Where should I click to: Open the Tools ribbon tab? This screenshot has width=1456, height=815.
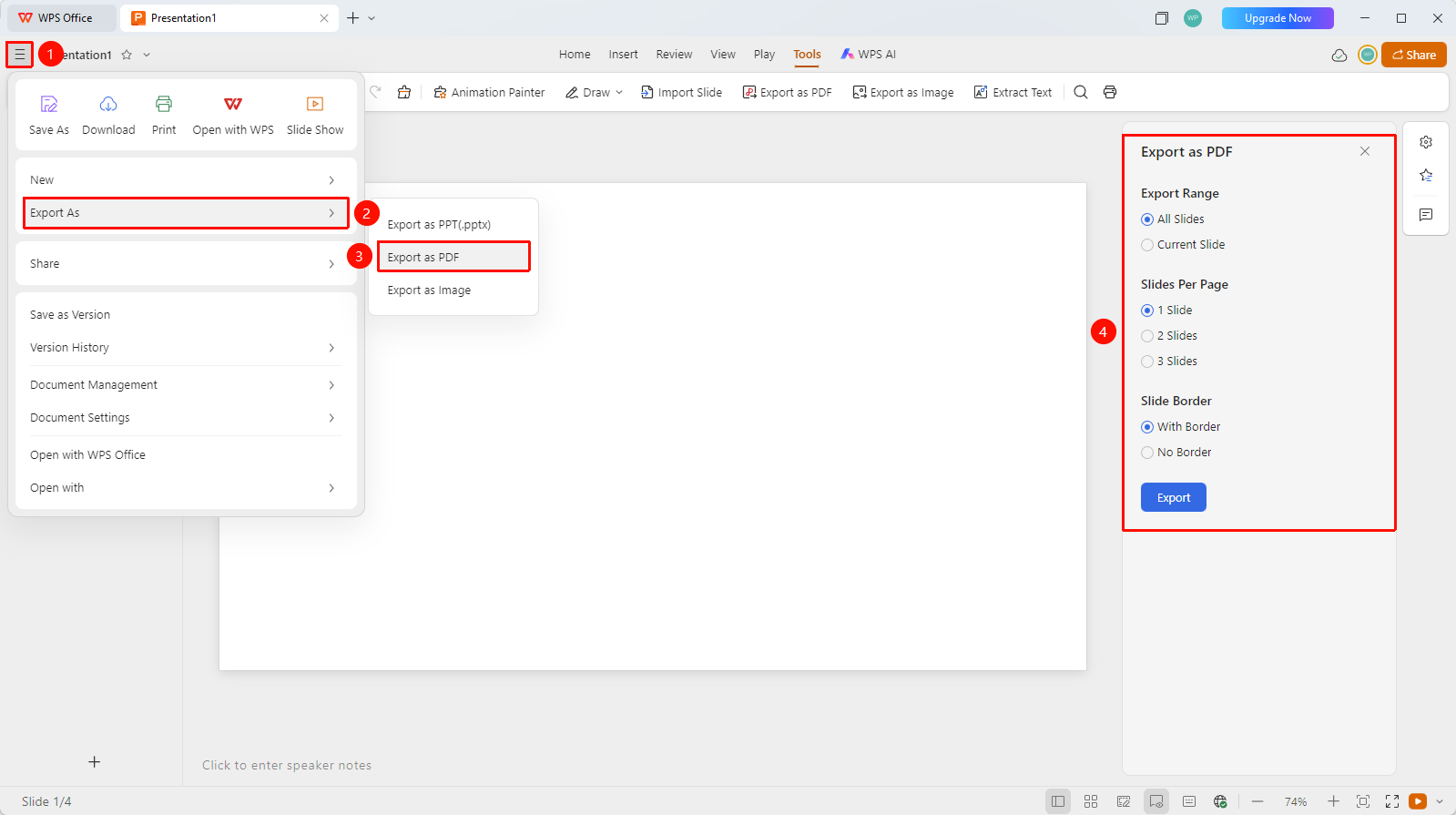pyautogui.click(x=807, y=55)
